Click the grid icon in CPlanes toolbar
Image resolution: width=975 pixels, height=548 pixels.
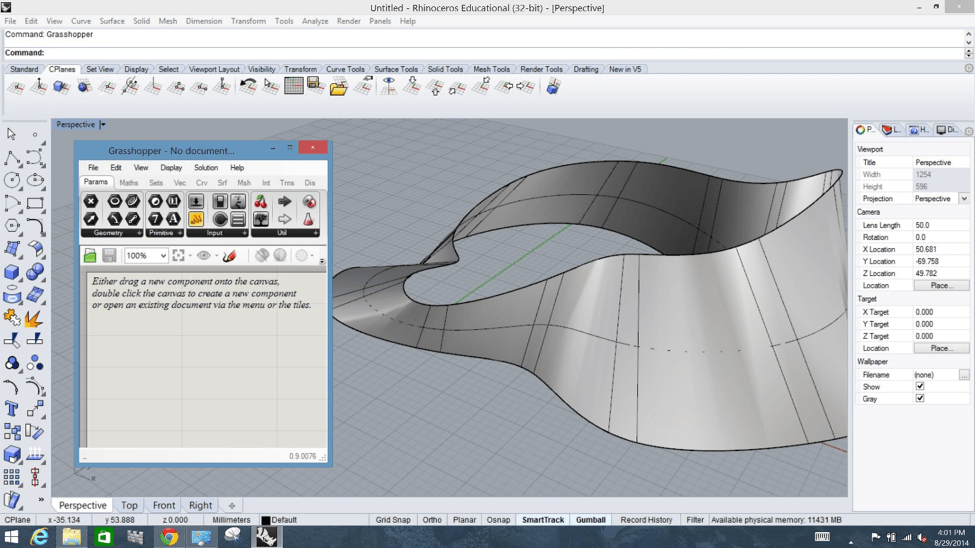(x=293, y=86)
